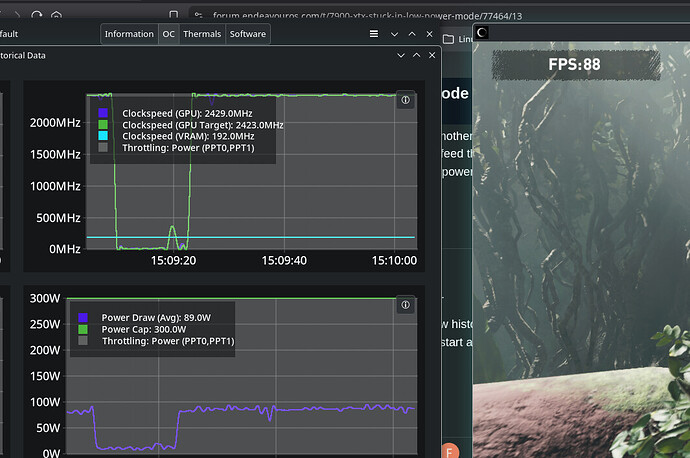Click the Clockspeed (GPU) purple legend swatch
The width and height of the screenshot is (690, 458).
pyautogui.click(x=102, y=112)
